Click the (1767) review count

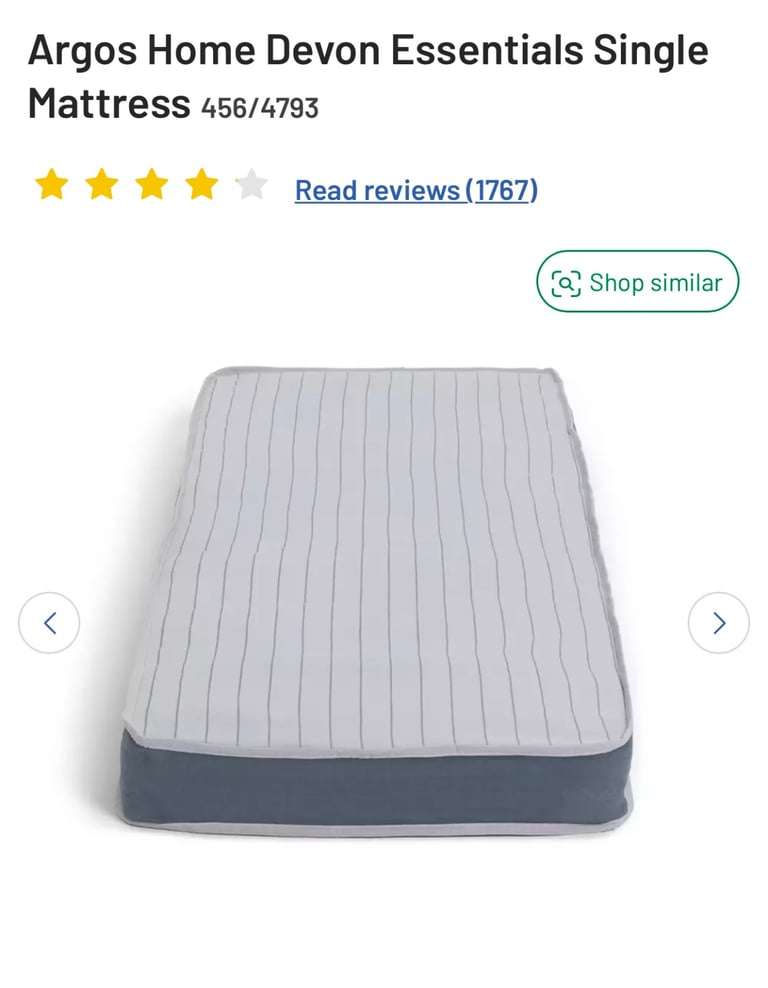tap(502, 190)
